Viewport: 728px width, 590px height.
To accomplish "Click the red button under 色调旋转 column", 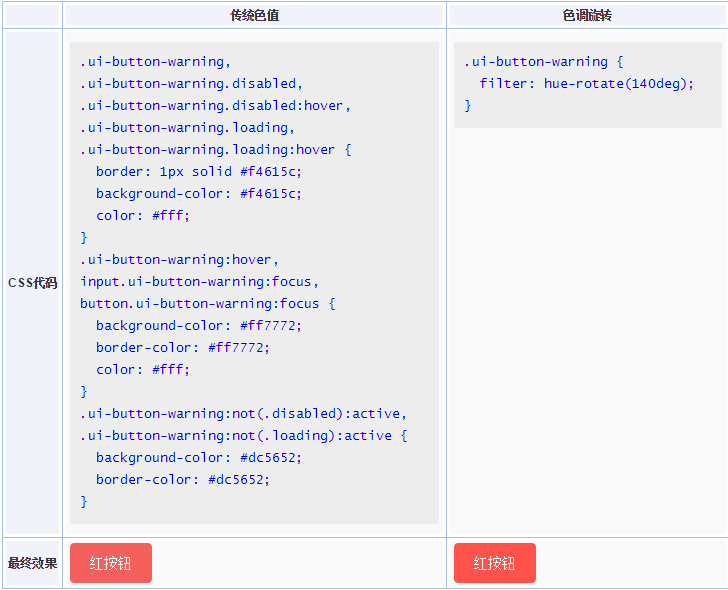I will click(x=495, y=563).
